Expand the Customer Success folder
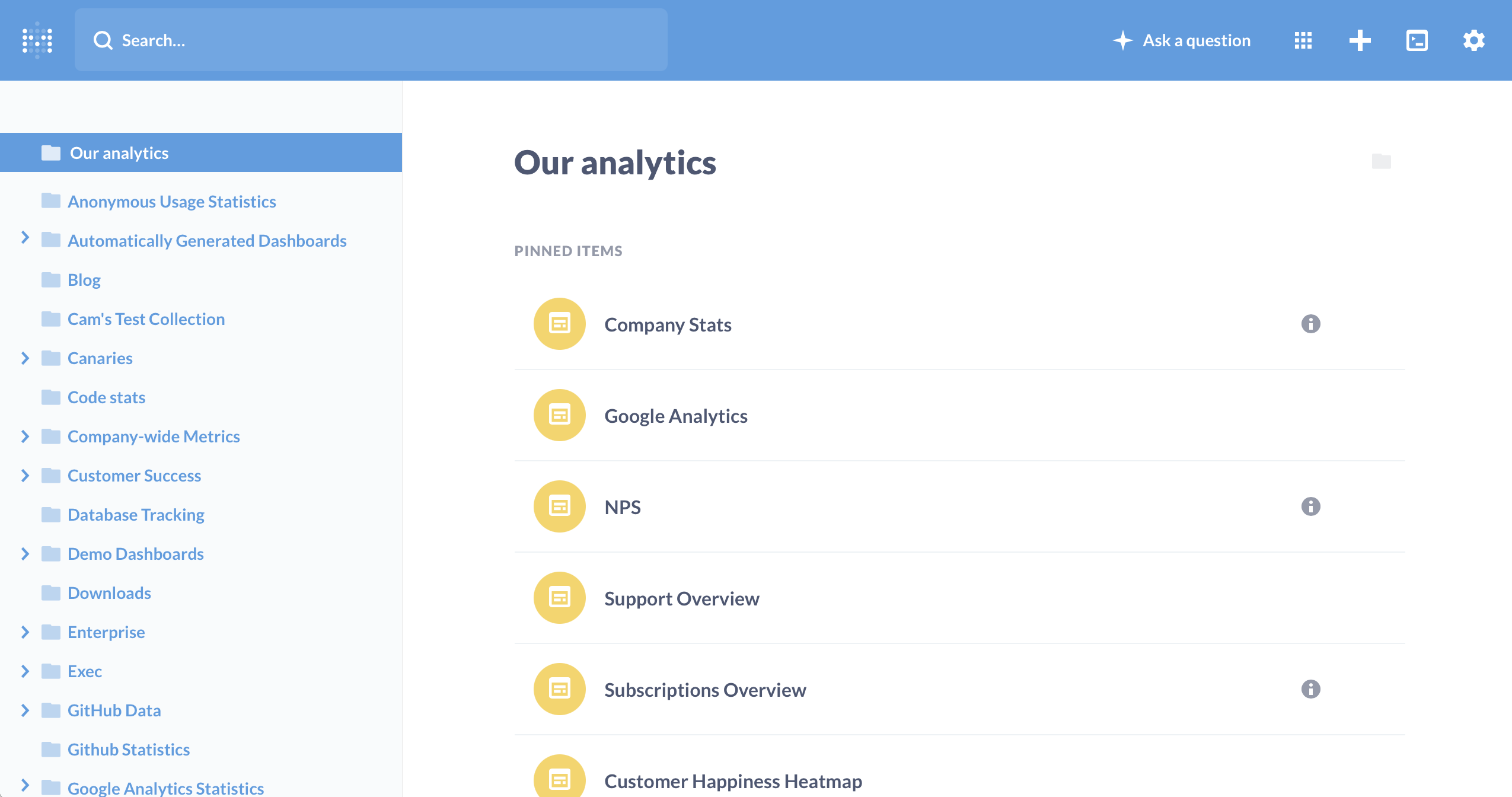Viewport: 1512px width, 797px height. (25, 476)
